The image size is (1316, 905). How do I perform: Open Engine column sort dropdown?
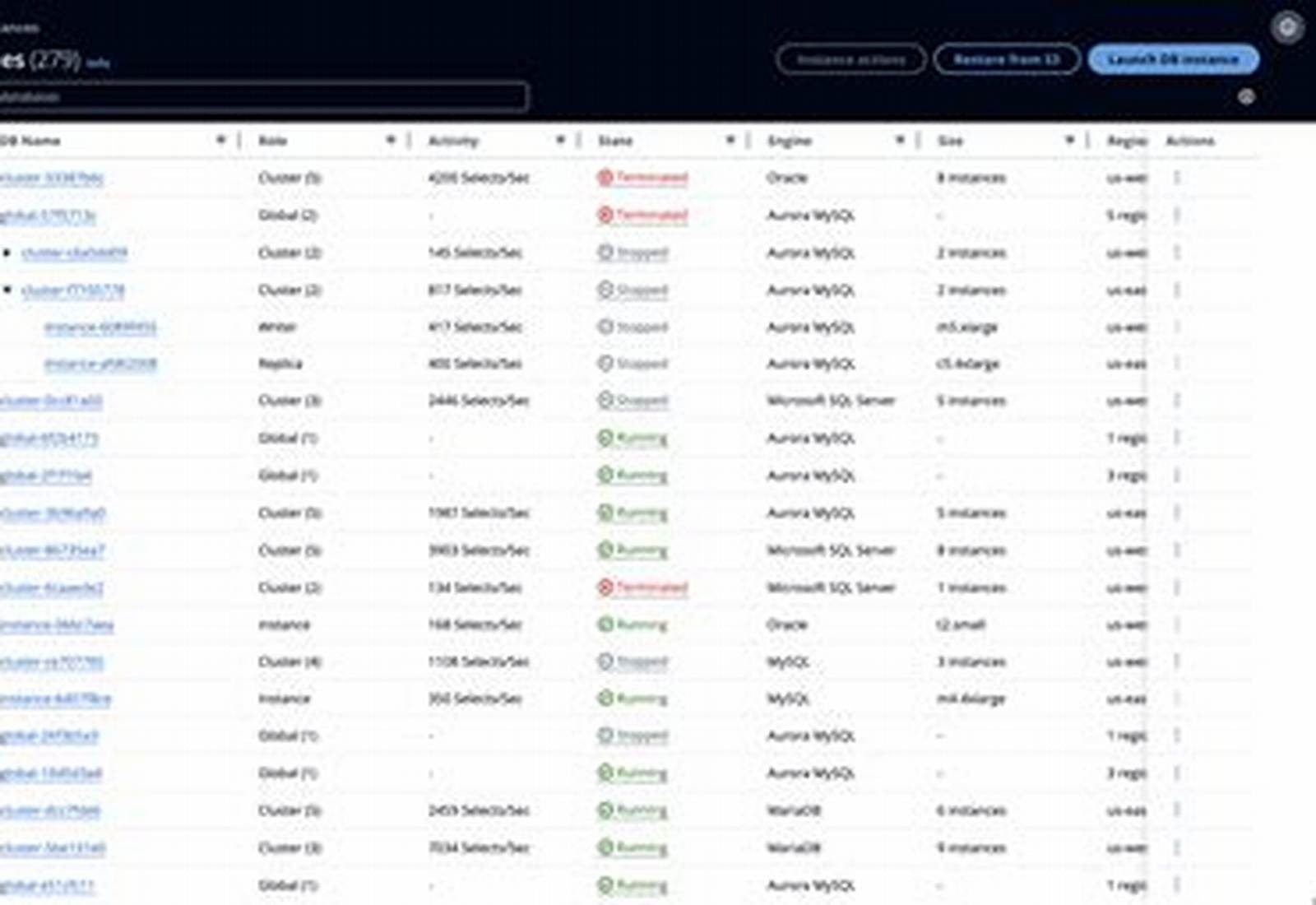coord(900,140)
